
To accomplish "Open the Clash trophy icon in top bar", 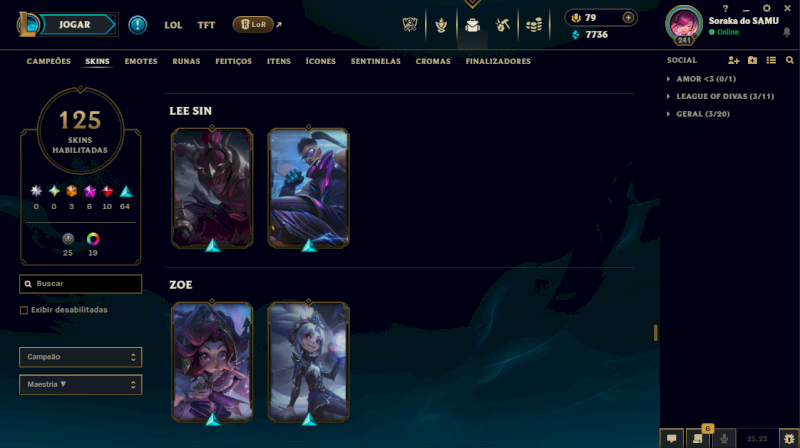I will click(441, 24).
